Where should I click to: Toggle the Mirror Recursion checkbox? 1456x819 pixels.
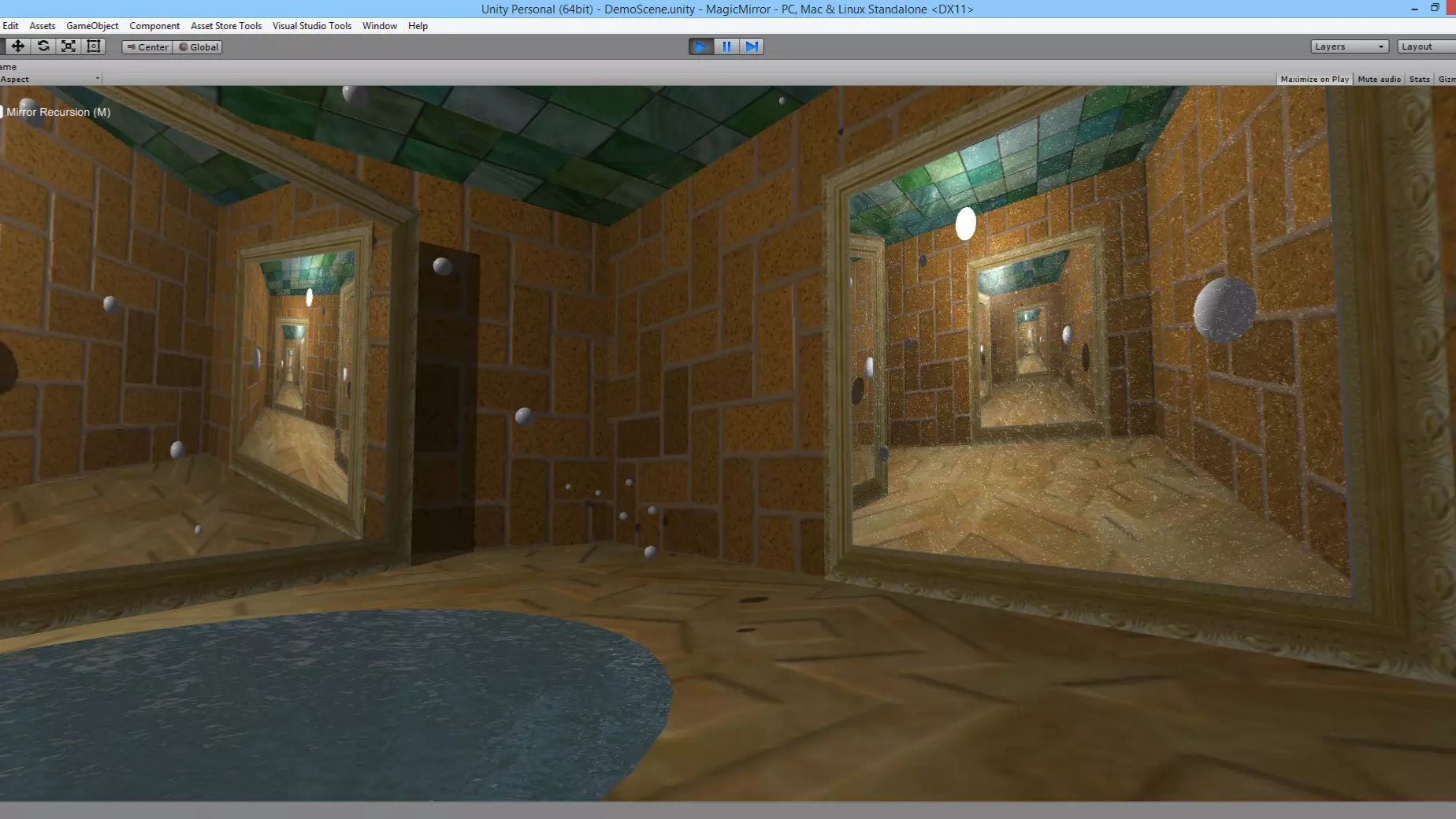tap(3, 111)
